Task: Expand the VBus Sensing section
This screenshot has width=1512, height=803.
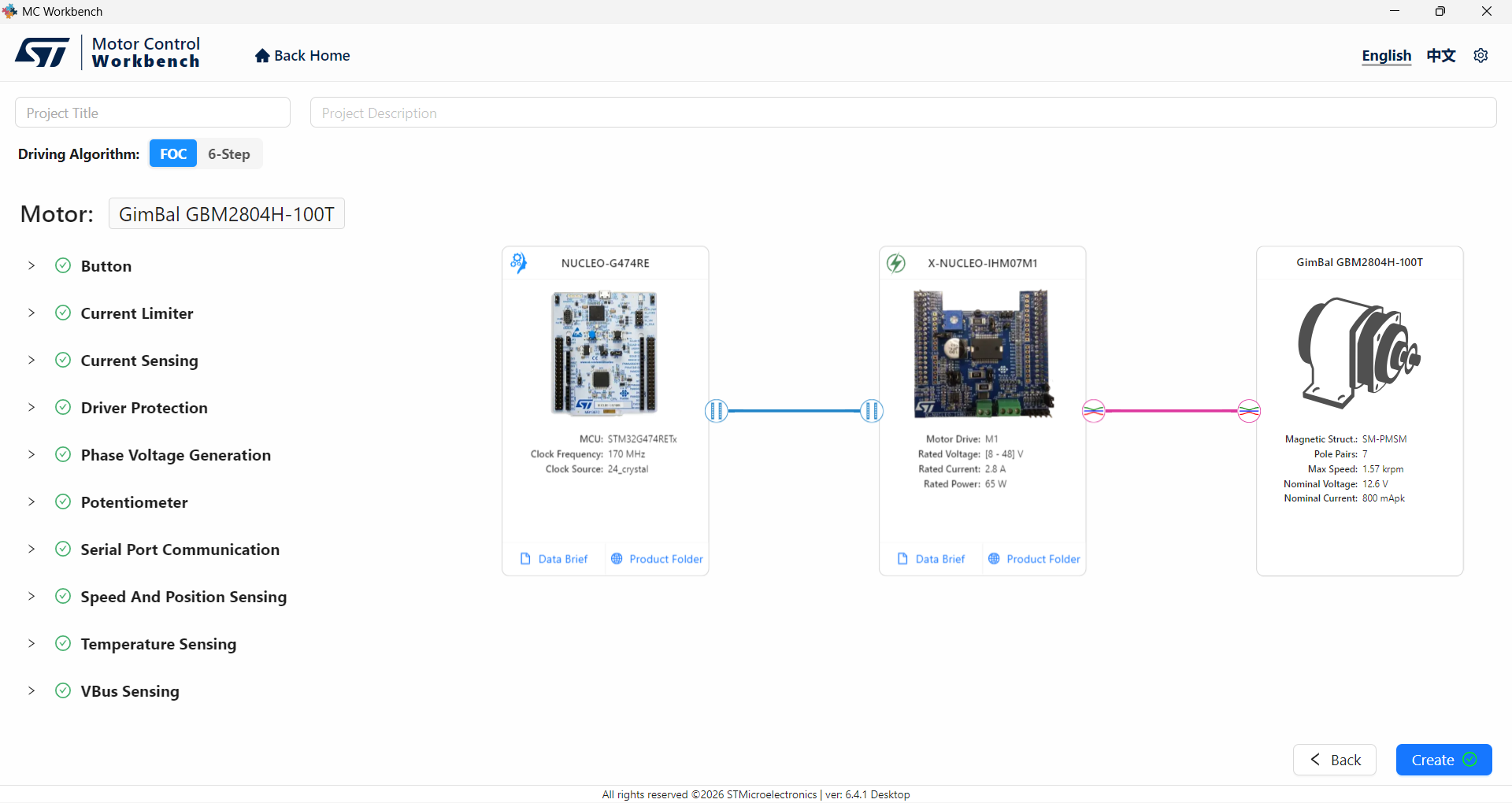Action: click(x=31, y=691)
